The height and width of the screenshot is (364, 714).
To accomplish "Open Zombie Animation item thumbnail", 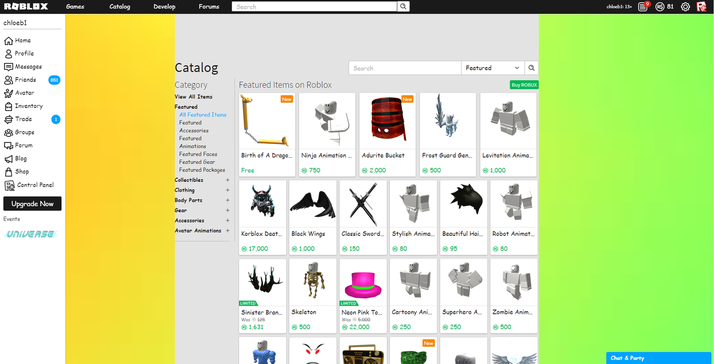I will tap(514, 282).
